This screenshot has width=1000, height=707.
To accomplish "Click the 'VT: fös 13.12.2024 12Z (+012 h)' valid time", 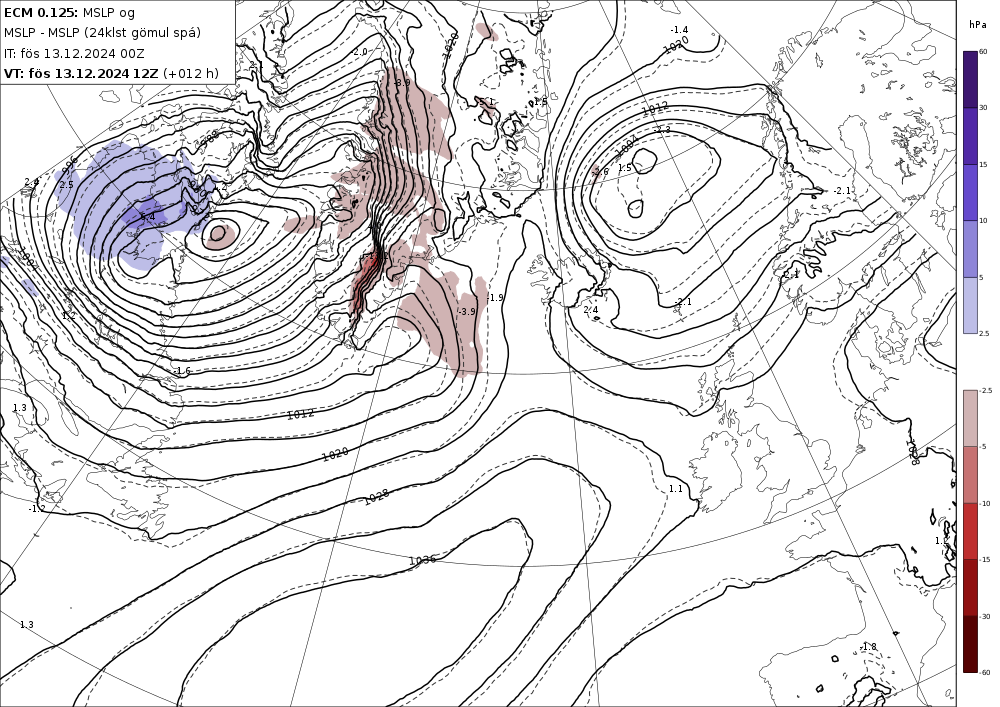I will click(x=111, y=73).
